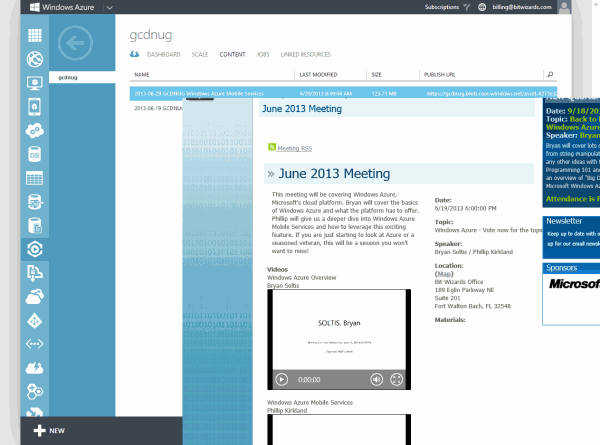This screenshot has height=445, width=600.
Task: Play the Windows Azure Overview video
Action: click(282, 380)
